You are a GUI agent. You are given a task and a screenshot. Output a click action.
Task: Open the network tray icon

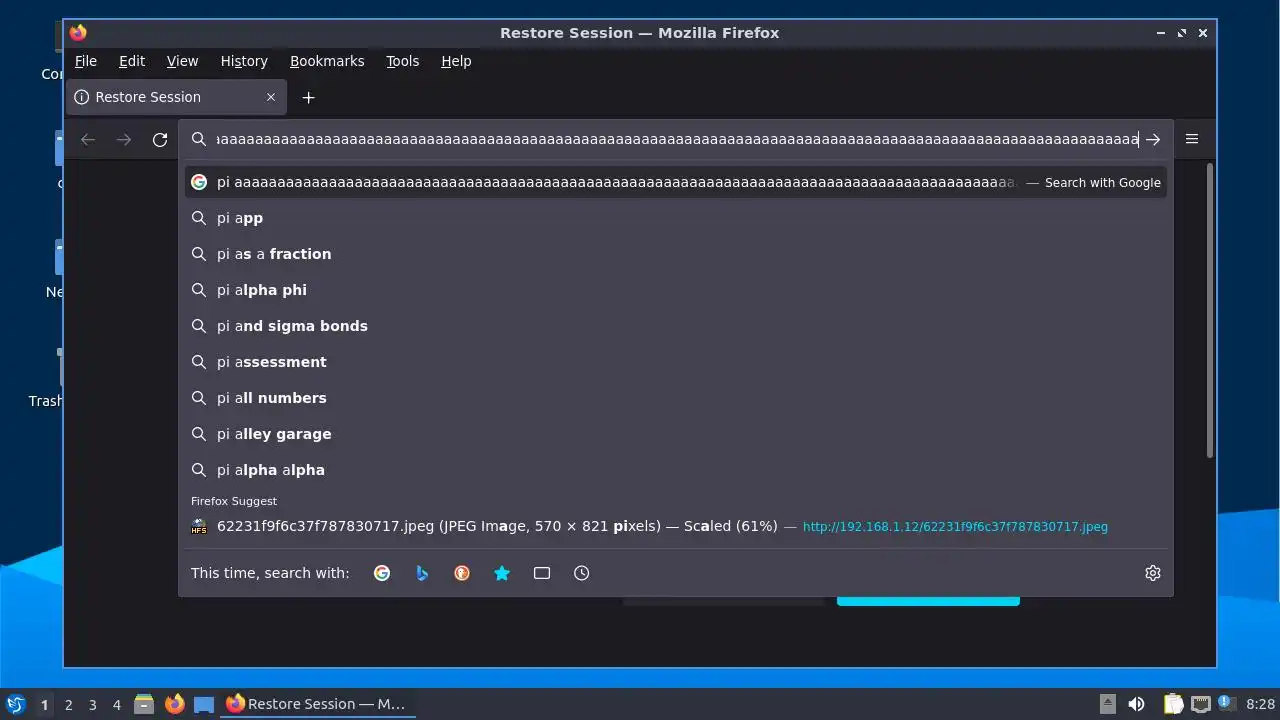pyautogui.click(x=1201, y=704)
